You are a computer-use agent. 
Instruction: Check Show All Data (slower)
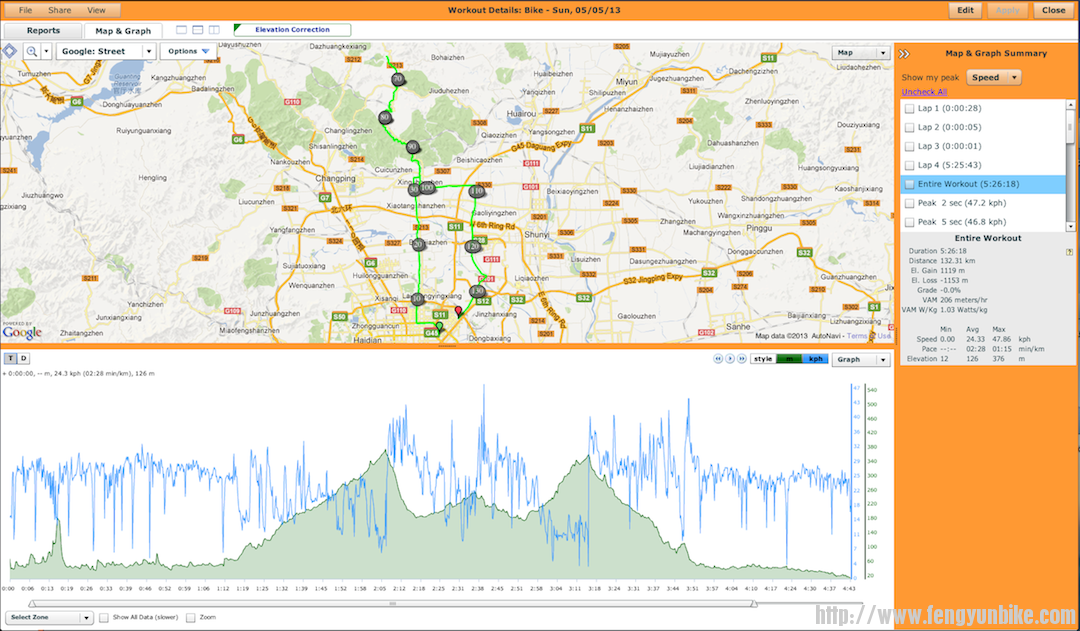coord(103,617)
